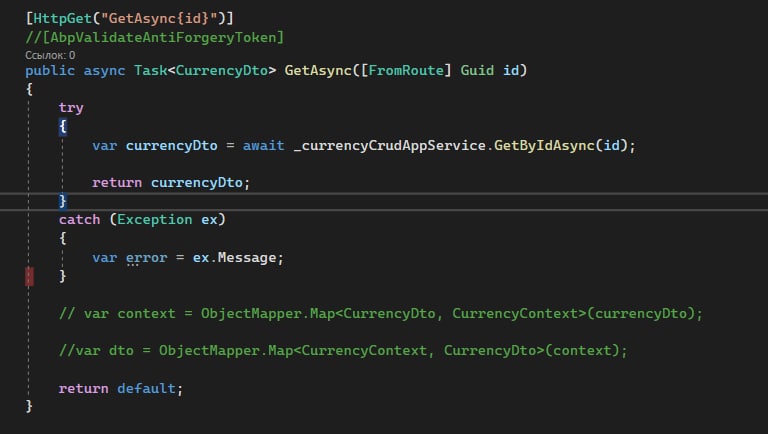Click the Guid parameter type
Viewport: 768px width, 434px height.
point(477,71)
